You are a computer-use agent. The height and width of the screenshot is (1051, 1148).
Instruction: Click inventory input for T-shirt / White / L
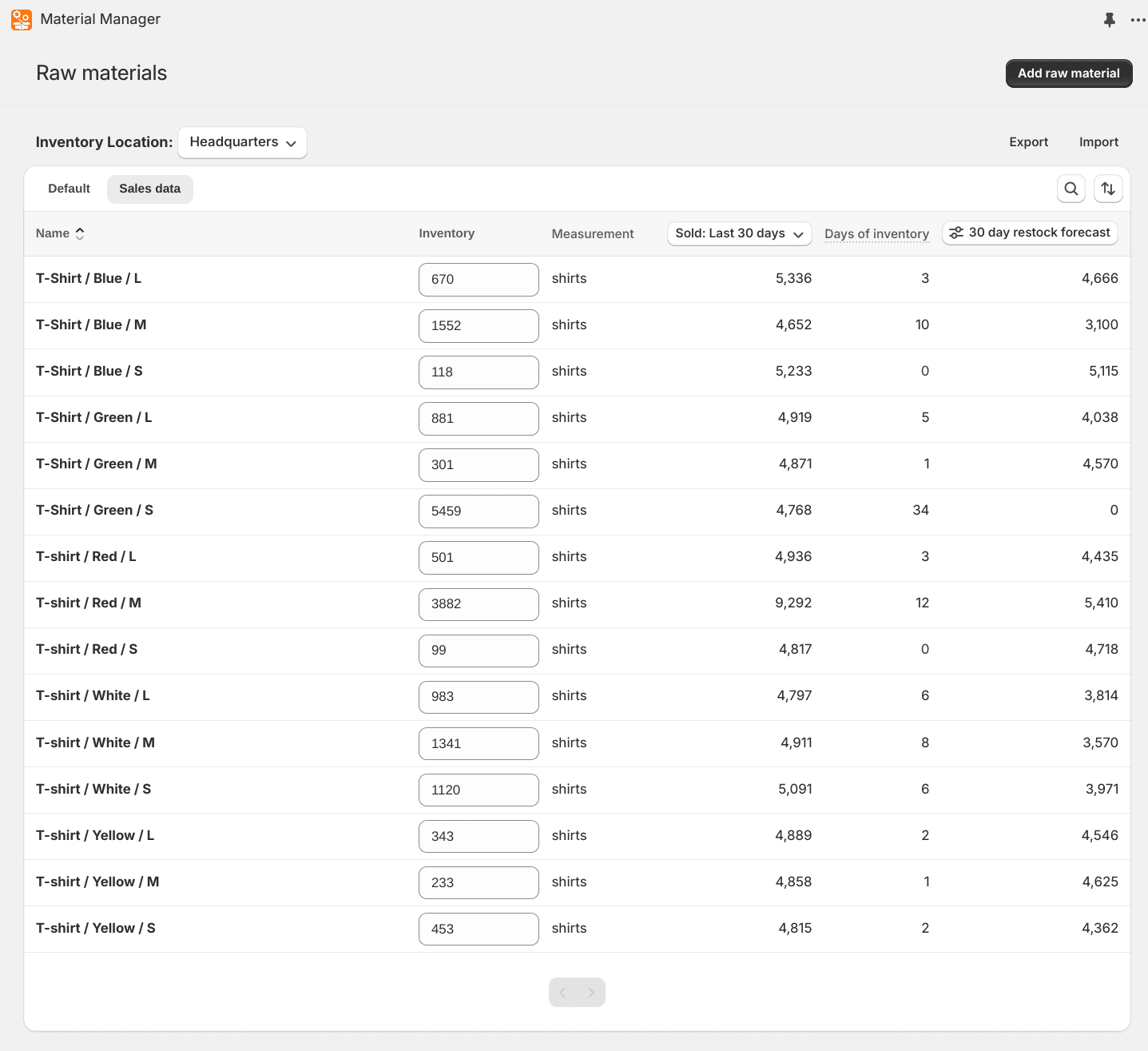[x=479, y=697]
